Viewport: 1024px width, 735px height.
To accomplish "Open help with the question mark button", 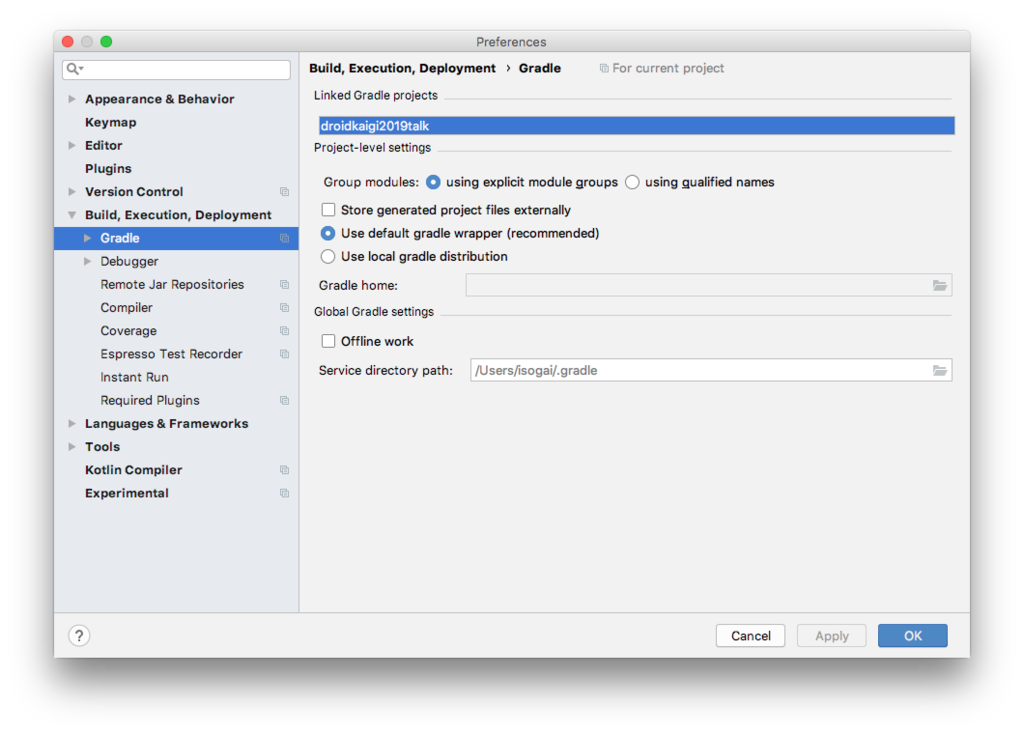I will pyautogui.click(x=79, y=635).
